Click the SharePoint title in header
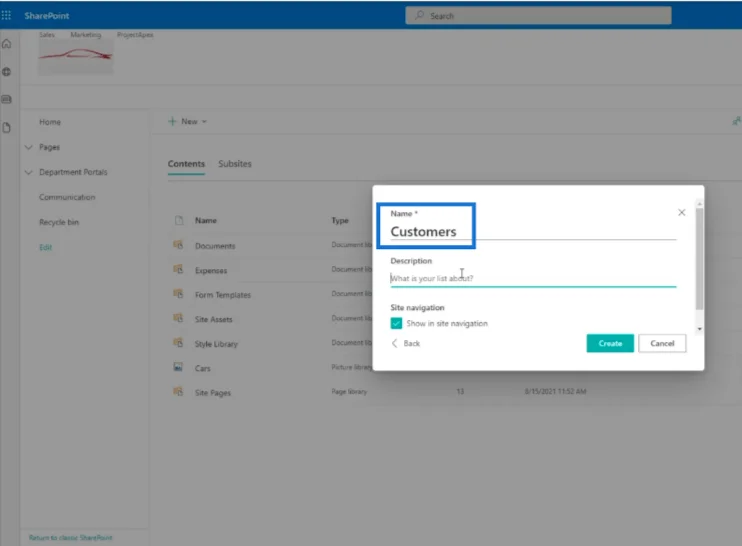742x546 pixels. point(47,16)
